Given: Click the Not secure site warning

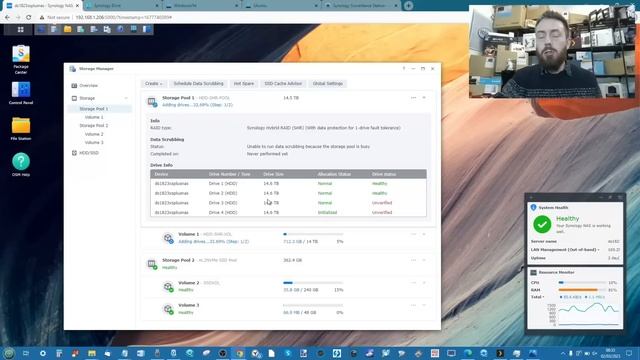Looking at the screenshot, I should click(54, 18).
